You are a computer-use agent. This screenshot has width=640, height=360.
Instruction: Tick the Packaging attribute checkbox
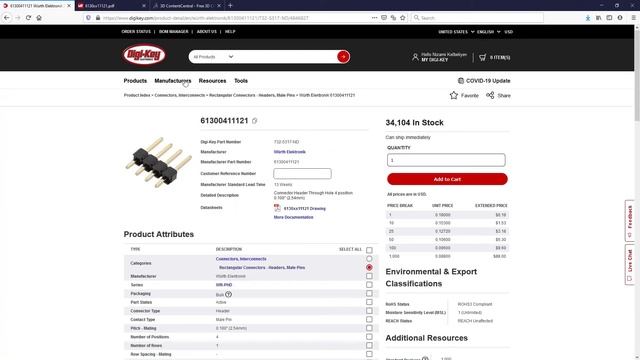(369, 293)
